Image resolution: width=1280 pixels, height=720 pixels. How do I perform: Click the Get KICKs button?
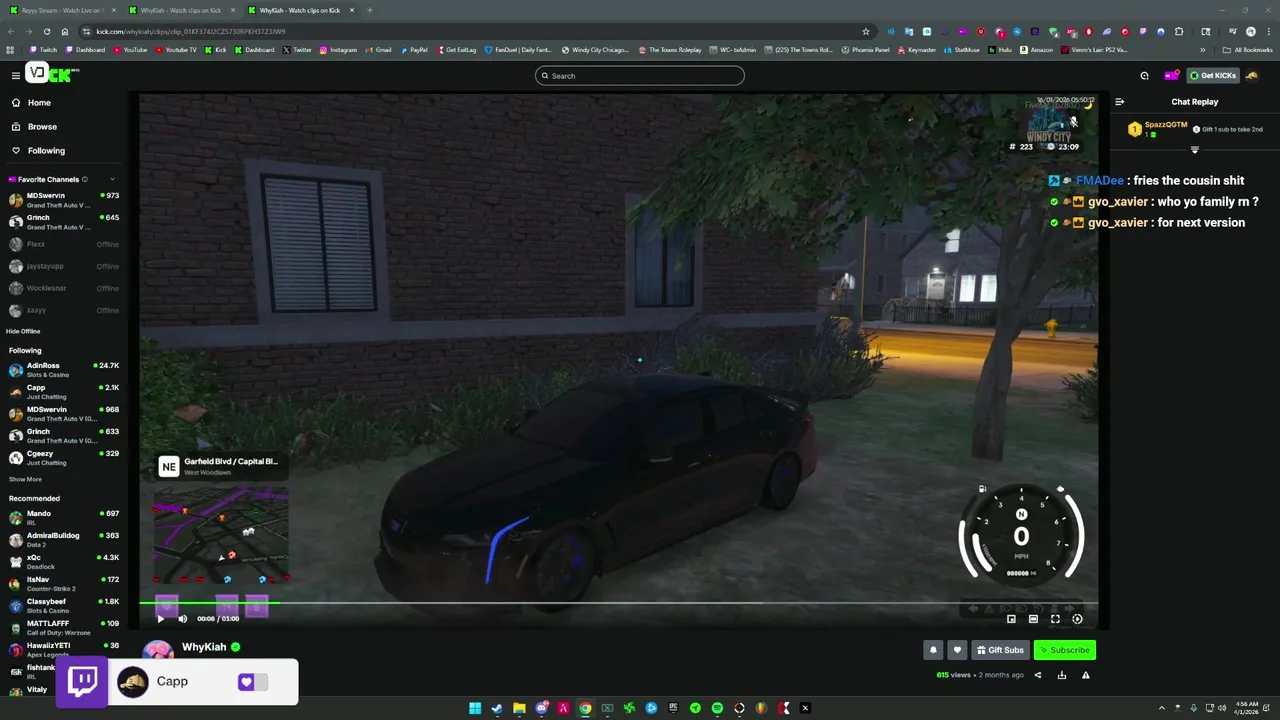point(1213,75)
